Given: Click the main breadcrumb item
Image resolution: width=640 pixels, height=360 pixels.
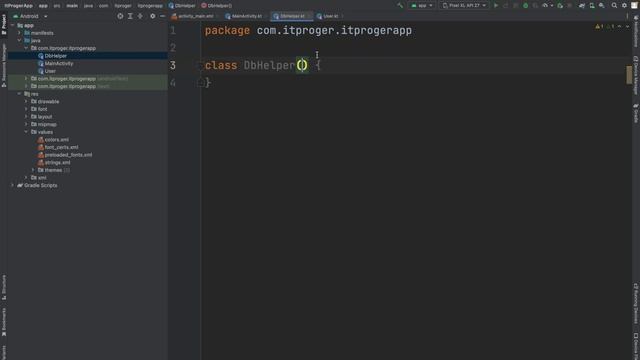Looking at the screenshot, I should [72, 6].
